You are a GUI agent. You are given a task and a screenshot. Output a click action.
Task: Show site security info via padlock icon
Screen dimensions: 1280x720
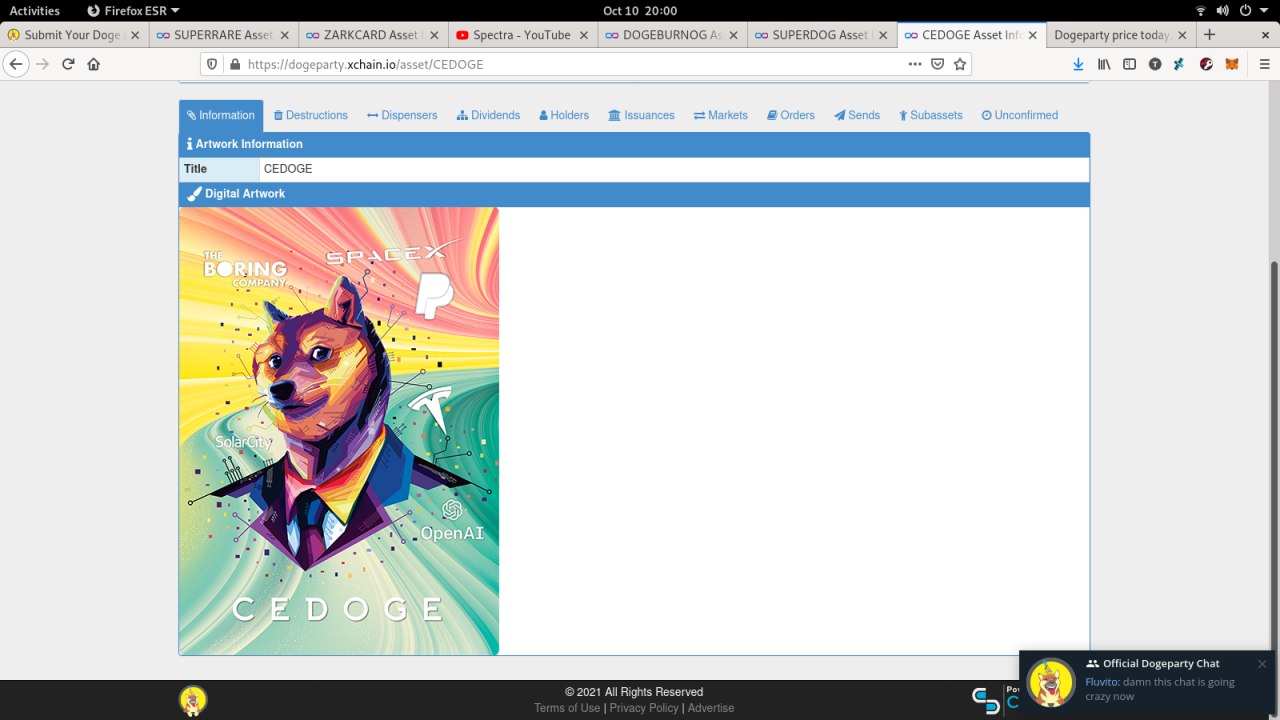[235, 64]
